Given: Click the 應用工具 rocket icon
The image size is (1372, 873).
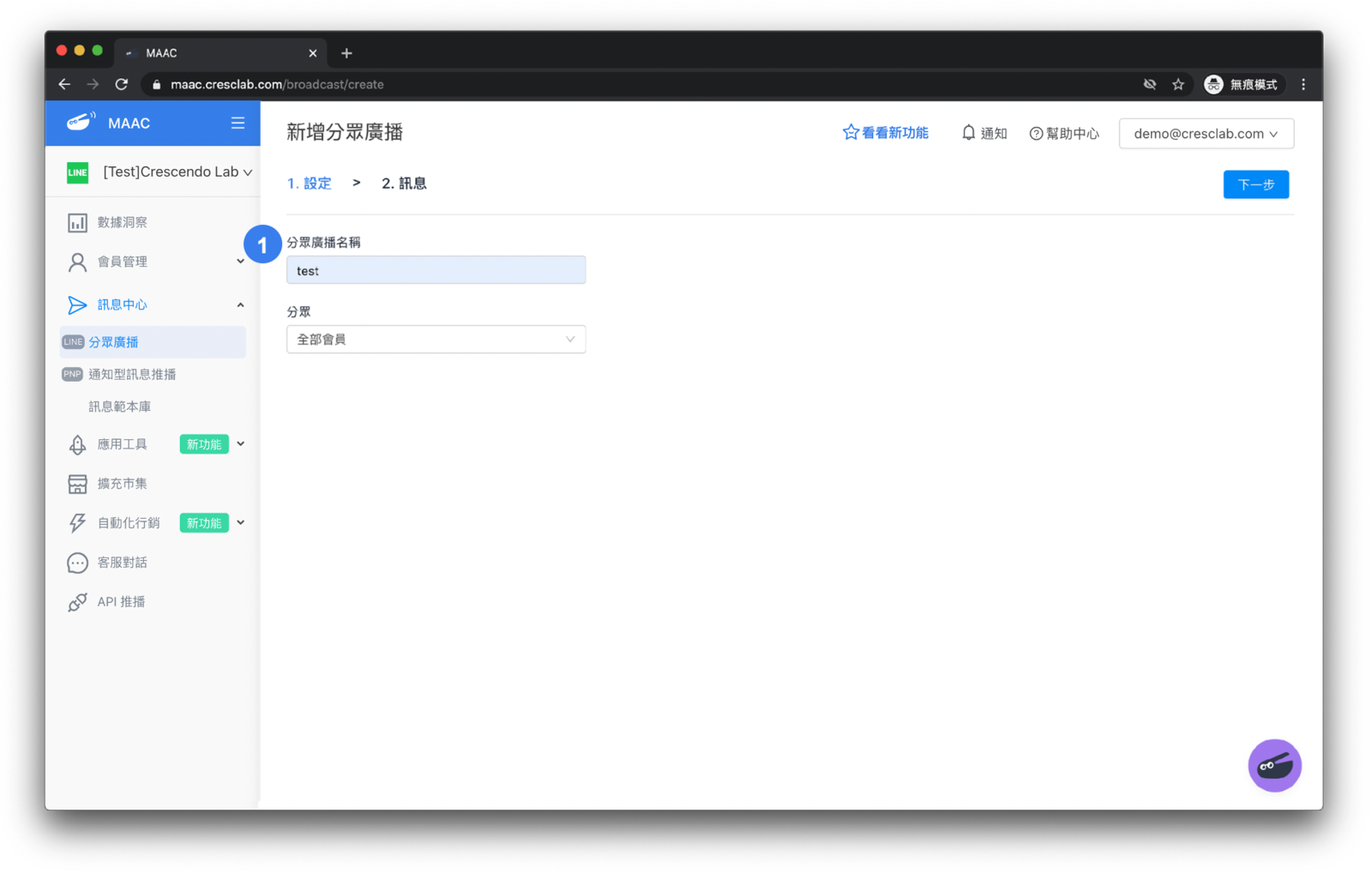Looking at the screenshot, I should point(77,444).
